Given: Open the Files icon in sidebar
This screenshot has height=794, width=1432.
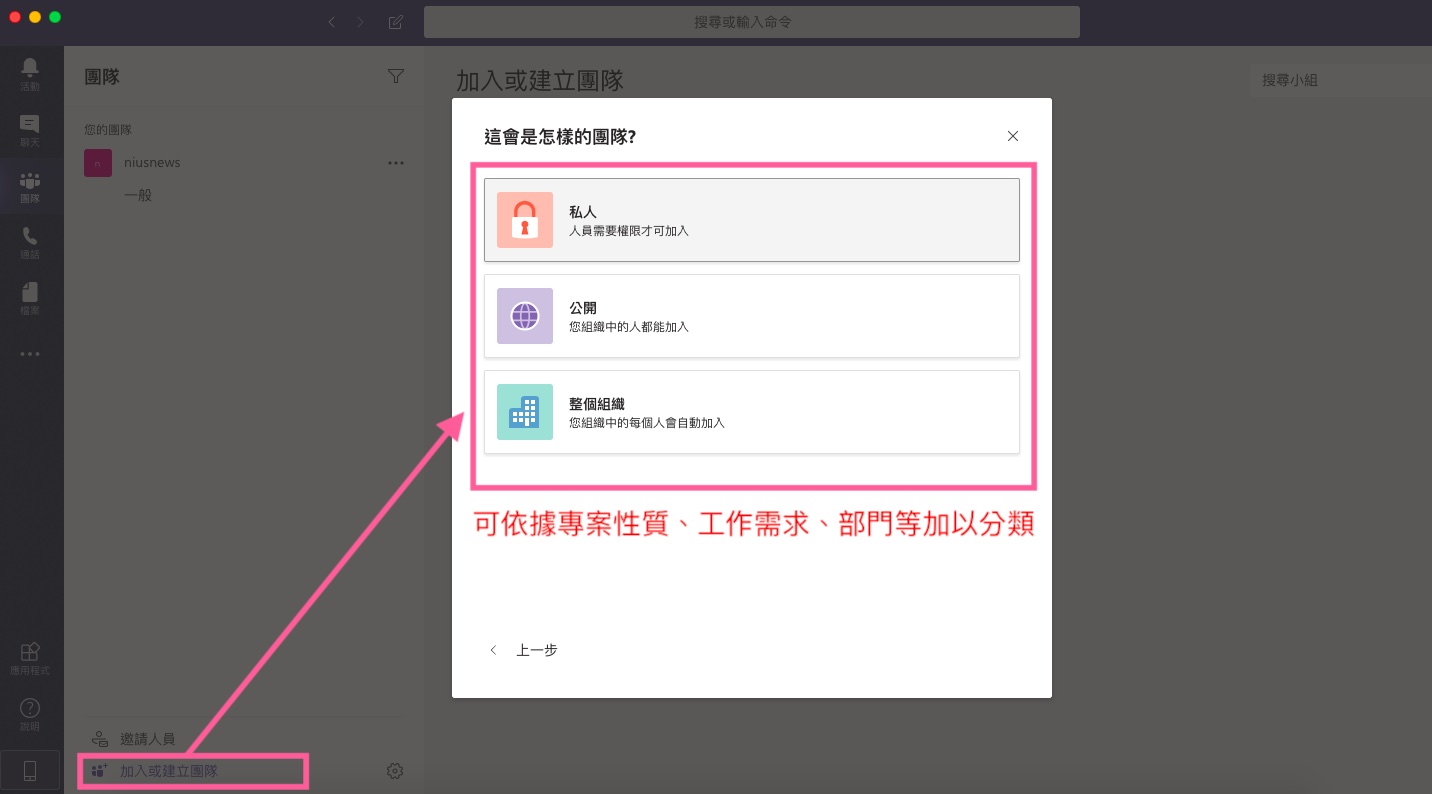Looking at the screenshot, I should 30,297.
